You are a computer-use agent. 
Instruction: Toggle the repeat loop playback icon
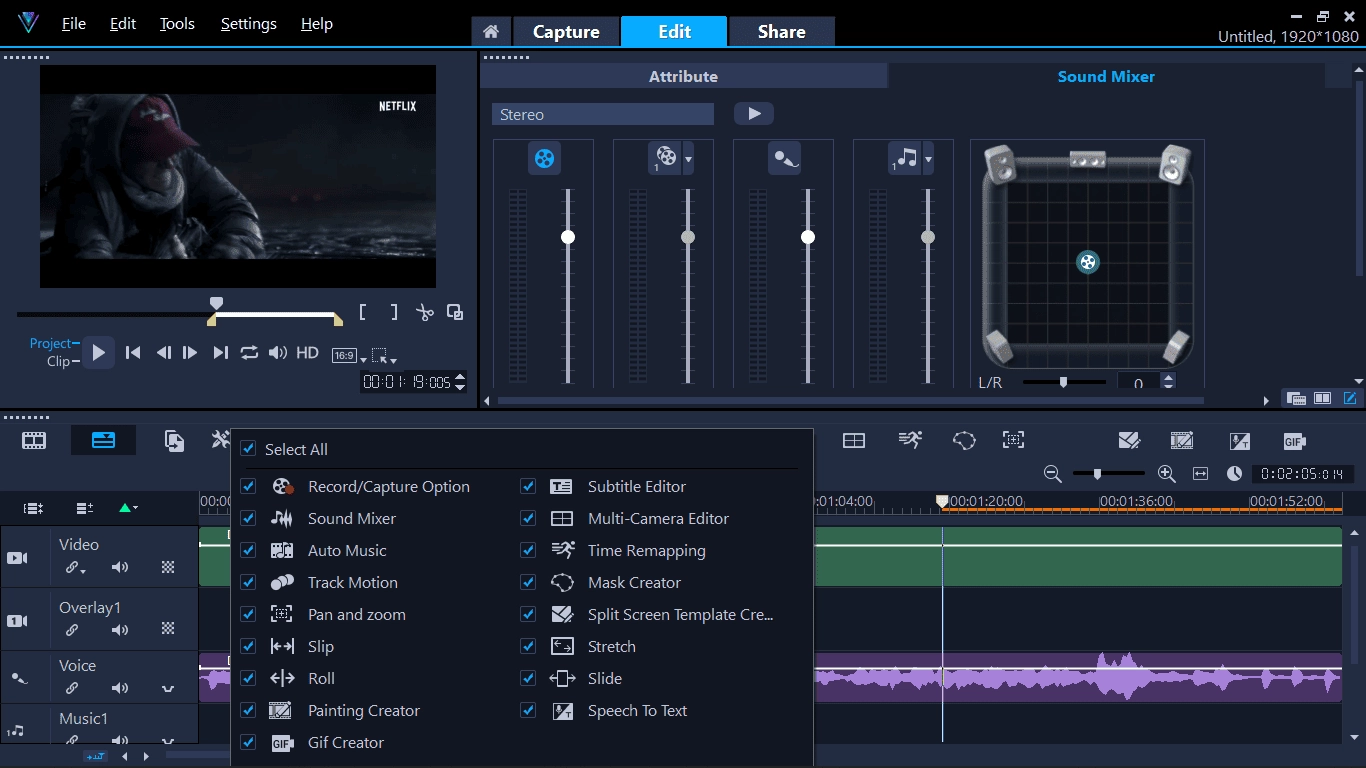pos(249,352)
